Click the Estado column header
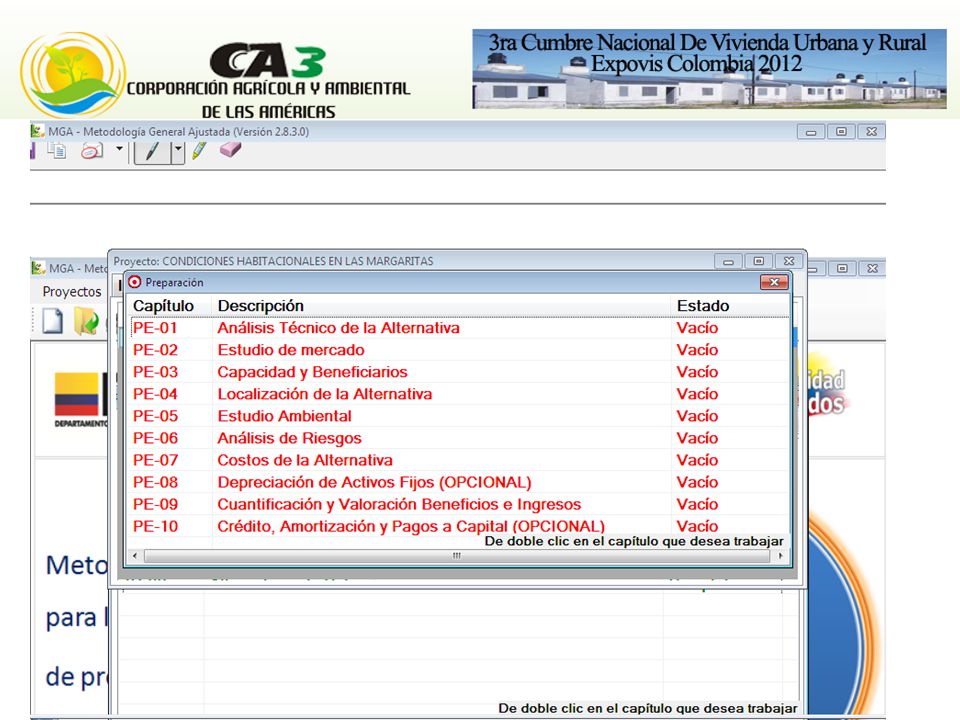This screenshot has height=720, width=960. [703, 306]
